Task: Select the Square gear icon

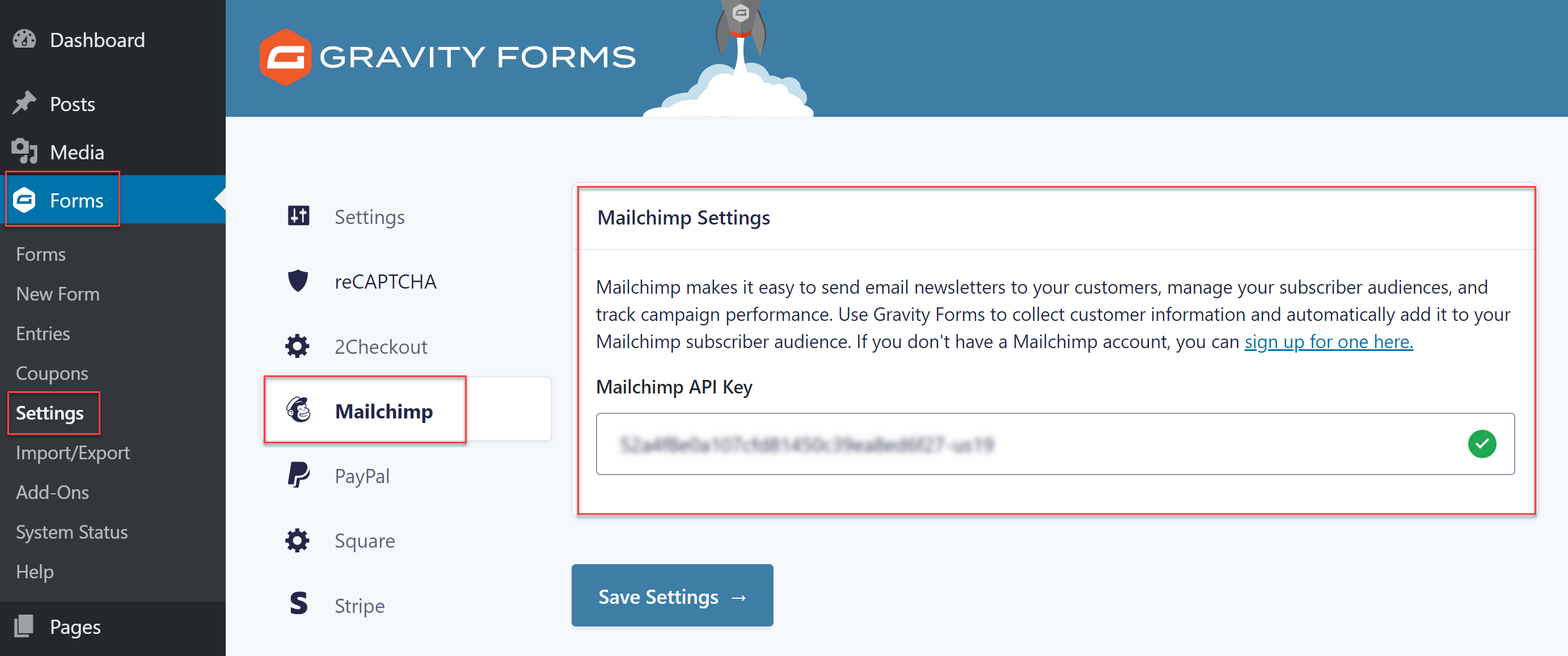Action: click(298, 540)
